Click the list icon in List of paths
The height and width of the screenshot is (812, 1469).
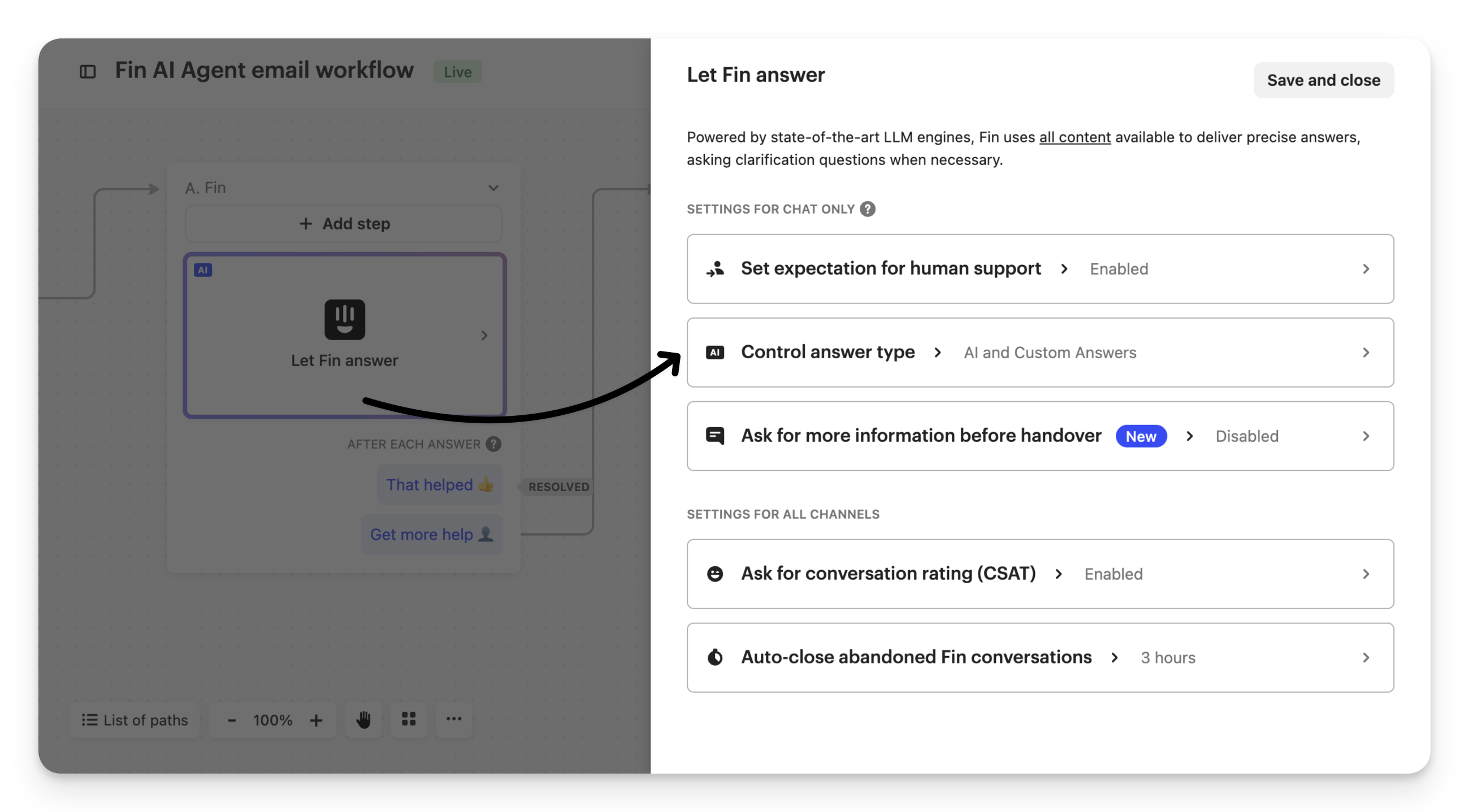click(89, 720)
